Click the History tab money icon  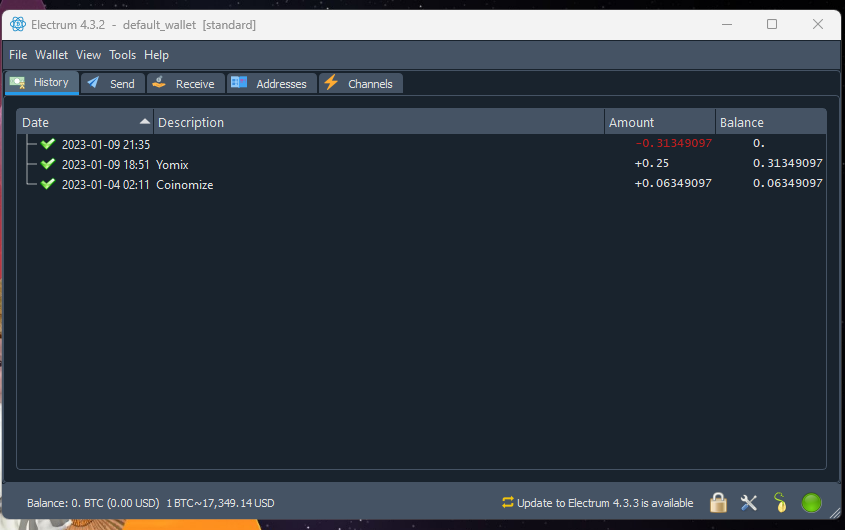18,82
